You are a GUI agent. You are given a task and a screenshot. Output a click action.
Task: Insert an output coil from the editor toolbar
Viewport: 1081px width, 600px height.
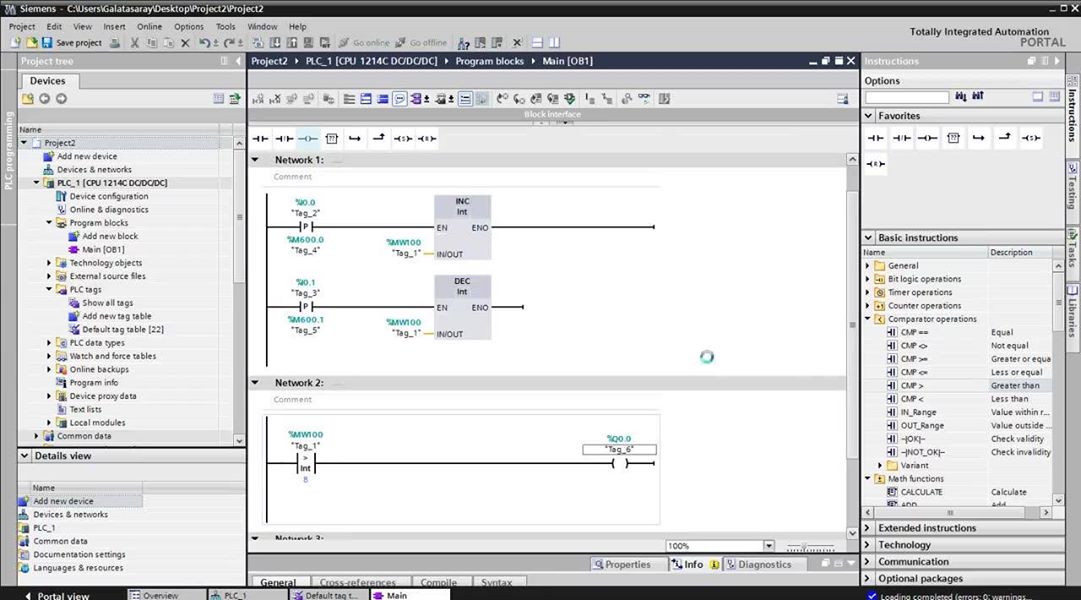(308, 139)
